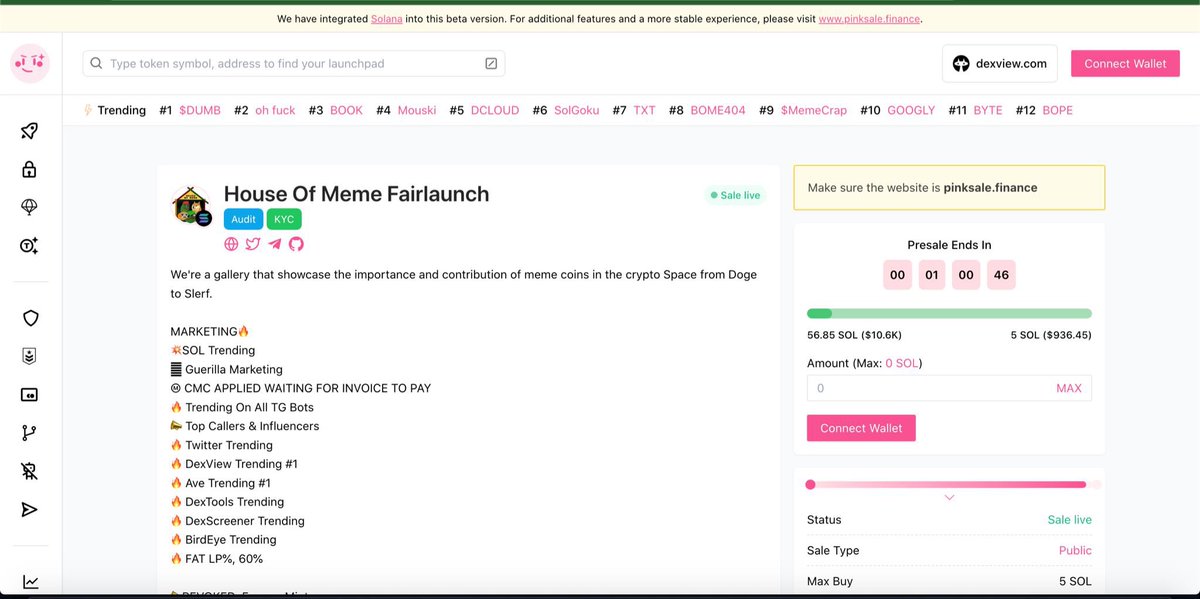Click the FAT LP%, 60% line
The image size is (1200, 599).
[x=217, y=559]
